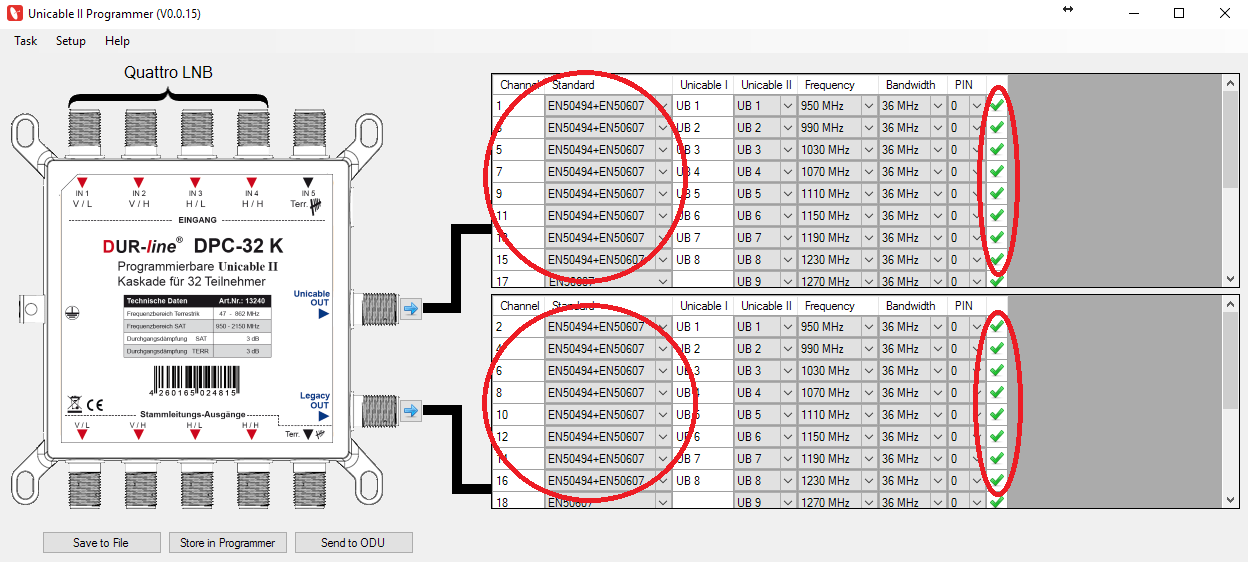The height and width of the screenshot is (562, 1248).
Task: Toggle the green check on channel 15 row
Action: click(x=996, y=260)
